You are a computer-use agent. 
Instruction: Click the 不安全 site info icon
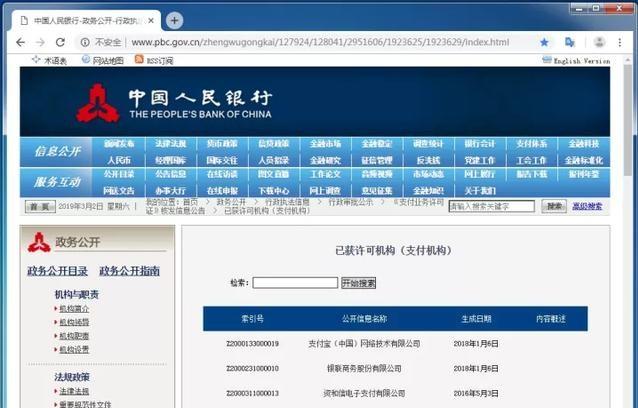pyautogui.click(x=85, y=42)
